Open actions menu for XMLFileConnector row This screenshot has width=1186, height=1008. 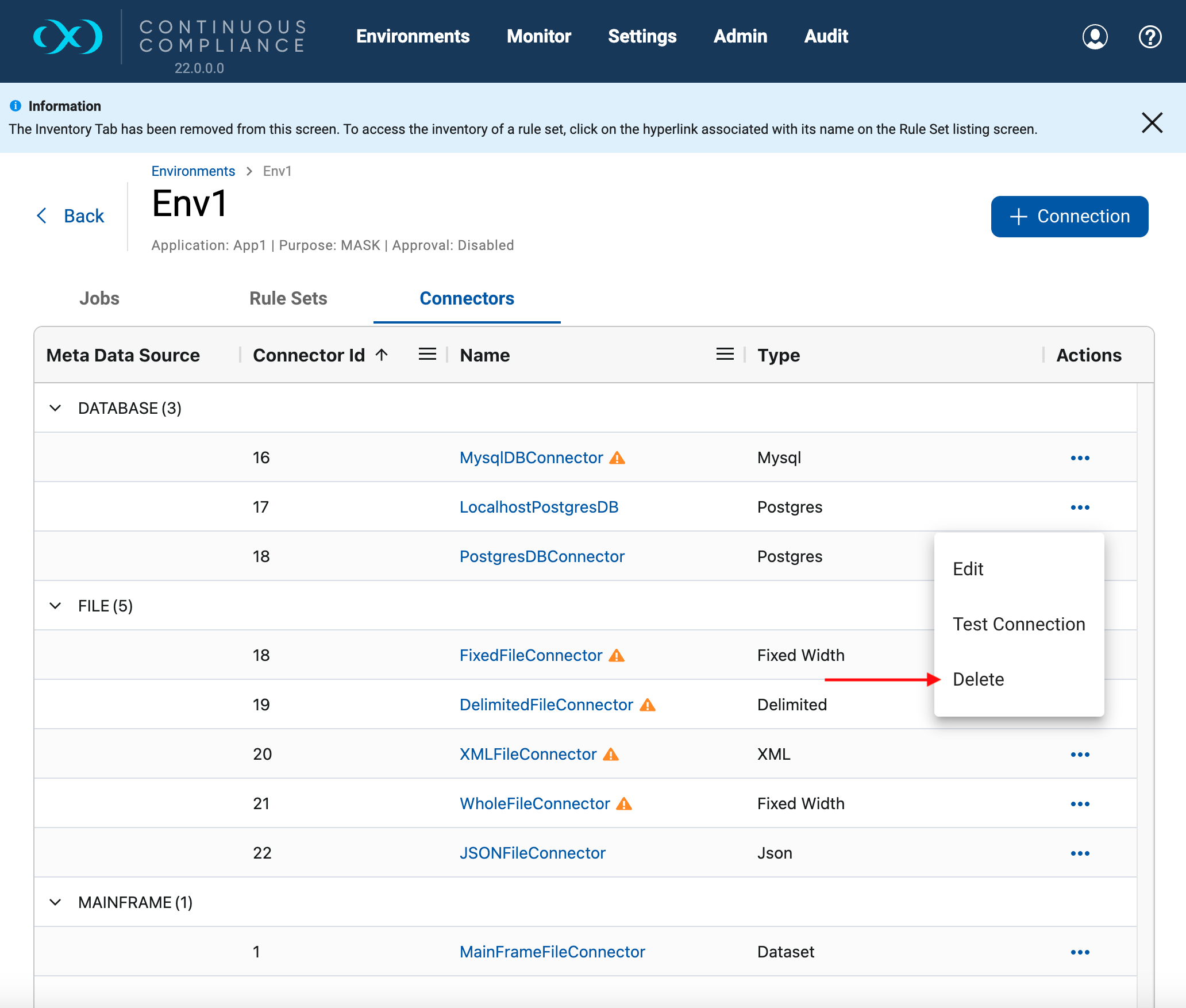(x=1080, y=755)
